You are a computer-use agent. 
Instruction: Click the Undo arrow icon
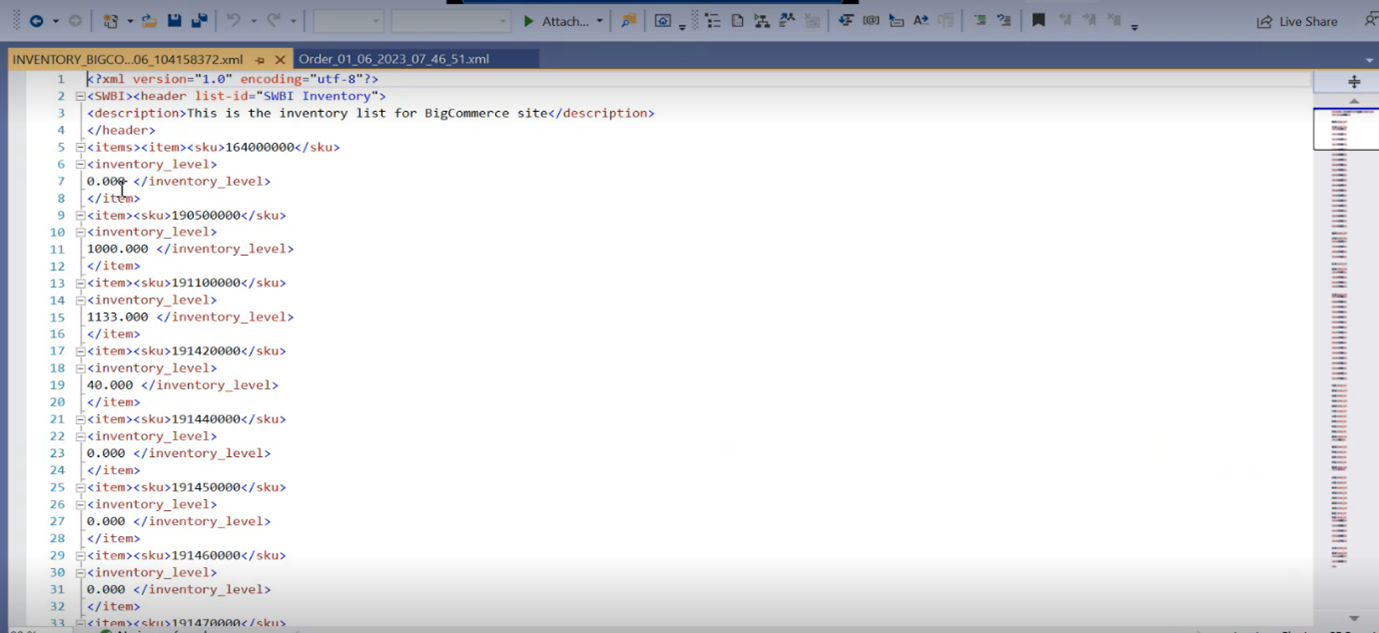tap(234, 21)
